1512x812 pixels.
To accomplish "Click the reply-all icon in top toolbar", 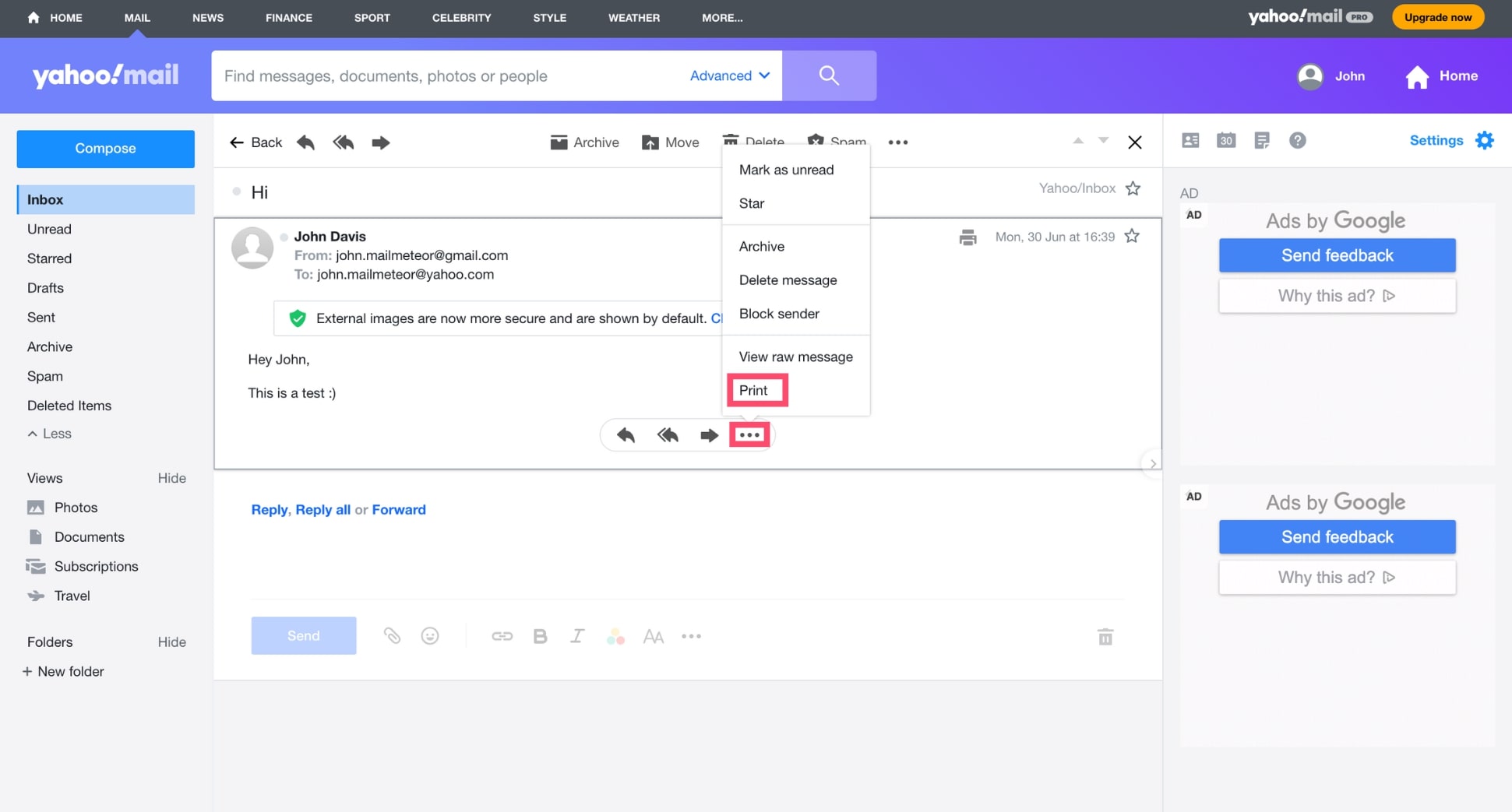I will [344, 142].
